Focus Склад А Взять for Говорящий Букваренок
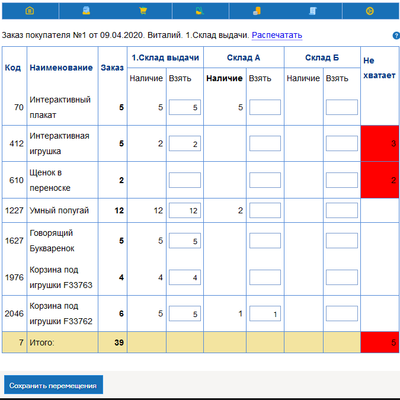The image size is (400, 400). tap(265, 241)
